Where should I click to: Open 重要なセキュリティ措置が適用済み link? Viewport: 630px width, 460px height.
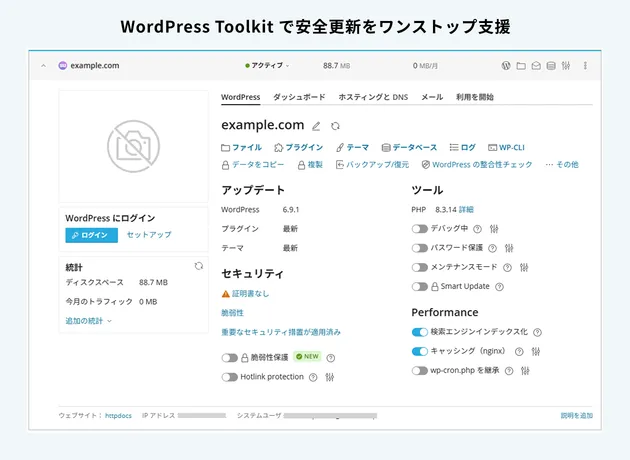(281, 332)
